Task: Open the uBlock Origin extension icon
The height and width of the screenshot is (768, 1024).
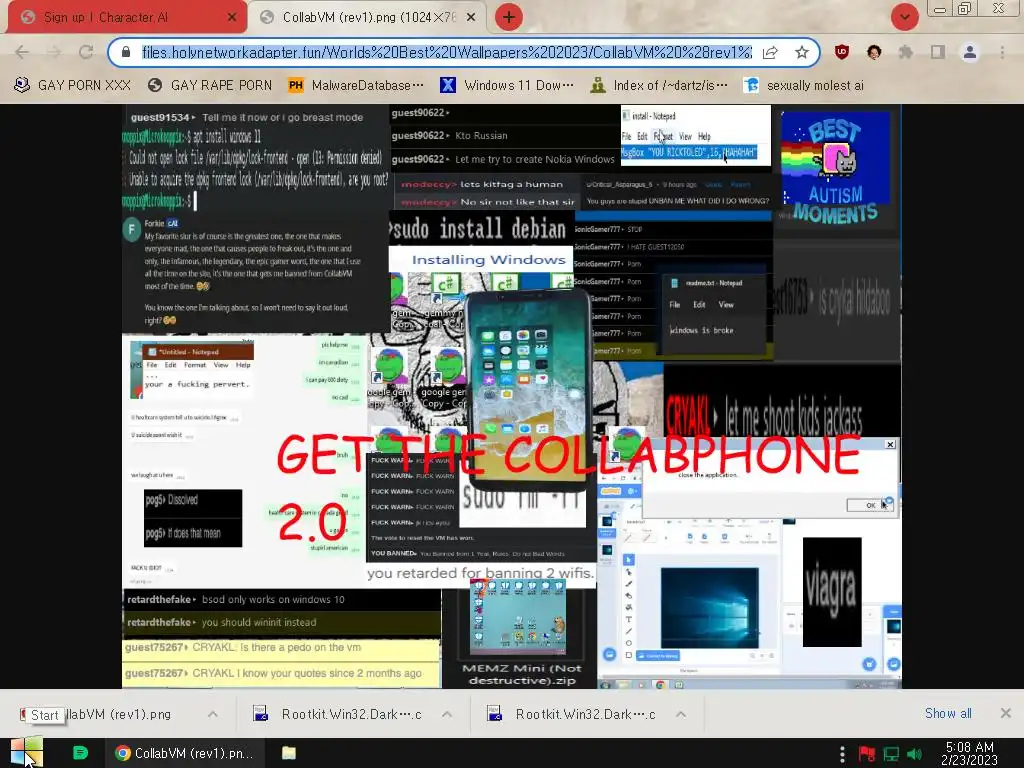Action: tap(842, 52)
